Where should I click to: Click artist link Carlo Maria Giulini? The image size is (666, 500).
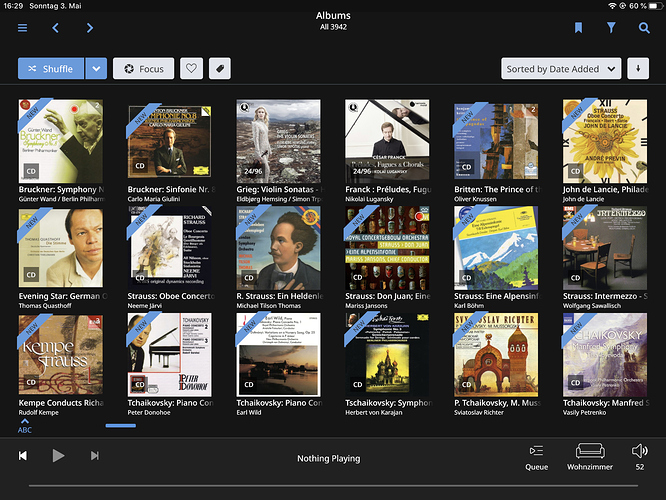pyautogui.click(x=154, y=199)
